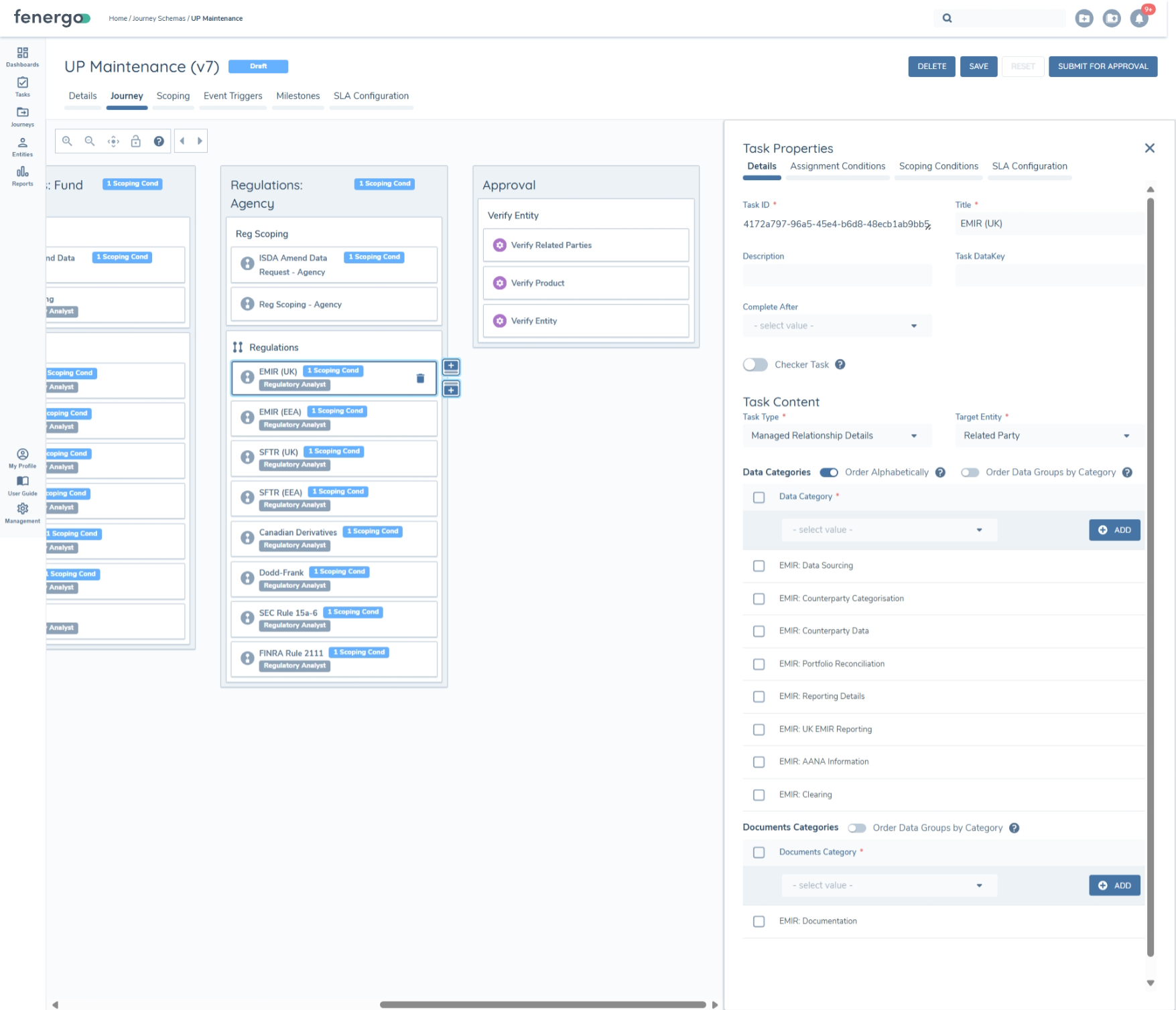Image resolution: width=1176 pixels, height=1010 pixels.
Task: Disable the Order Alphabetically toggle
Action: pyautogui.click(x=828, y=472)
